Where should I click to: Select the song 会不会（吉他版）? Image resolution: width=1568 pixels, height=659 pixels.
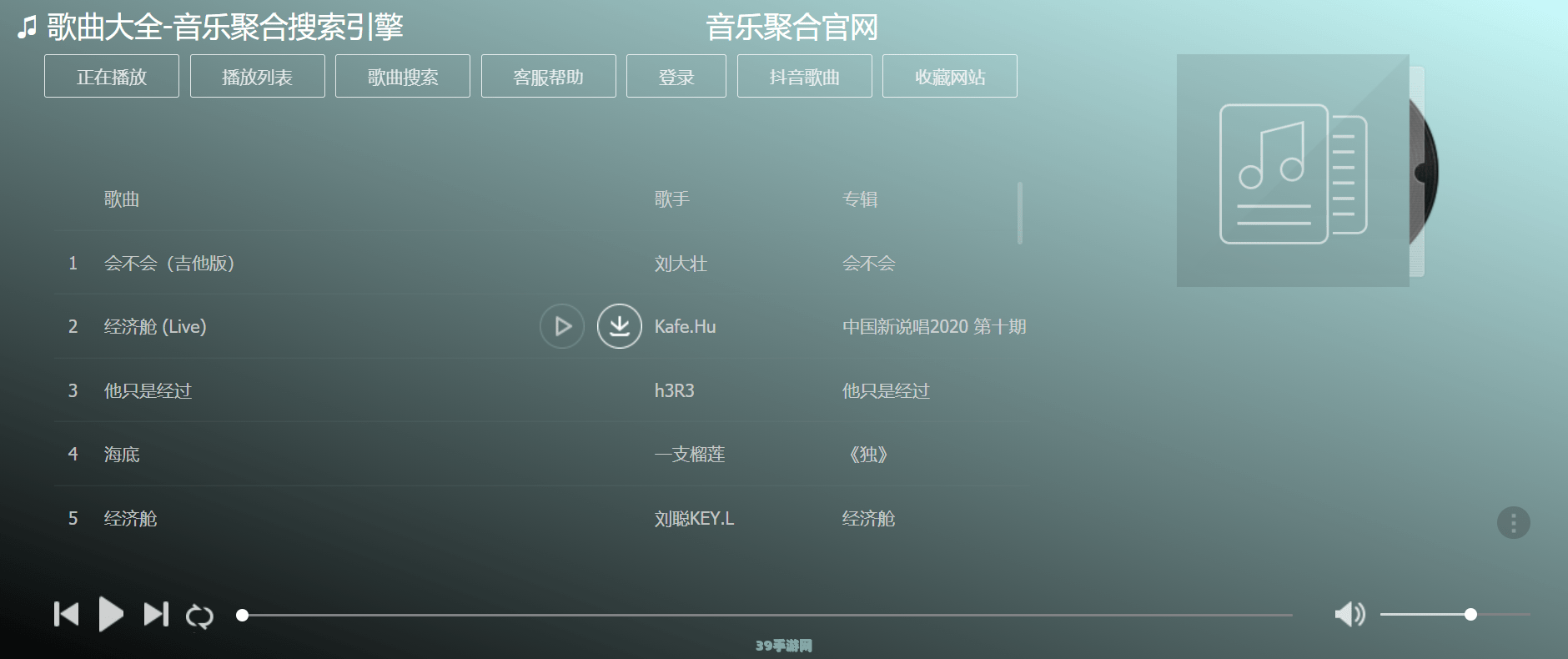coord(169,264)
